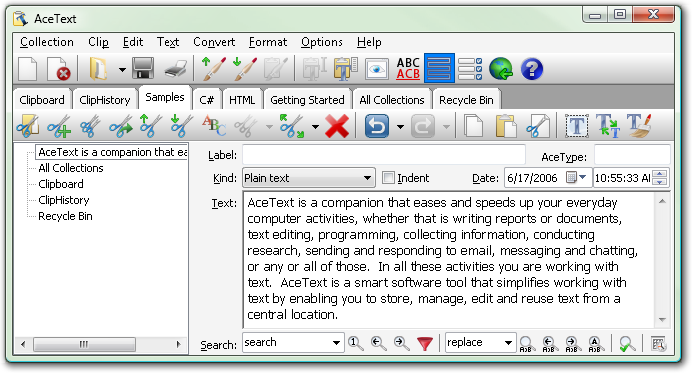Expand the Kind Plain text dropdown
The width and height of the screenshot is (692, 373).
click(308, 178)
